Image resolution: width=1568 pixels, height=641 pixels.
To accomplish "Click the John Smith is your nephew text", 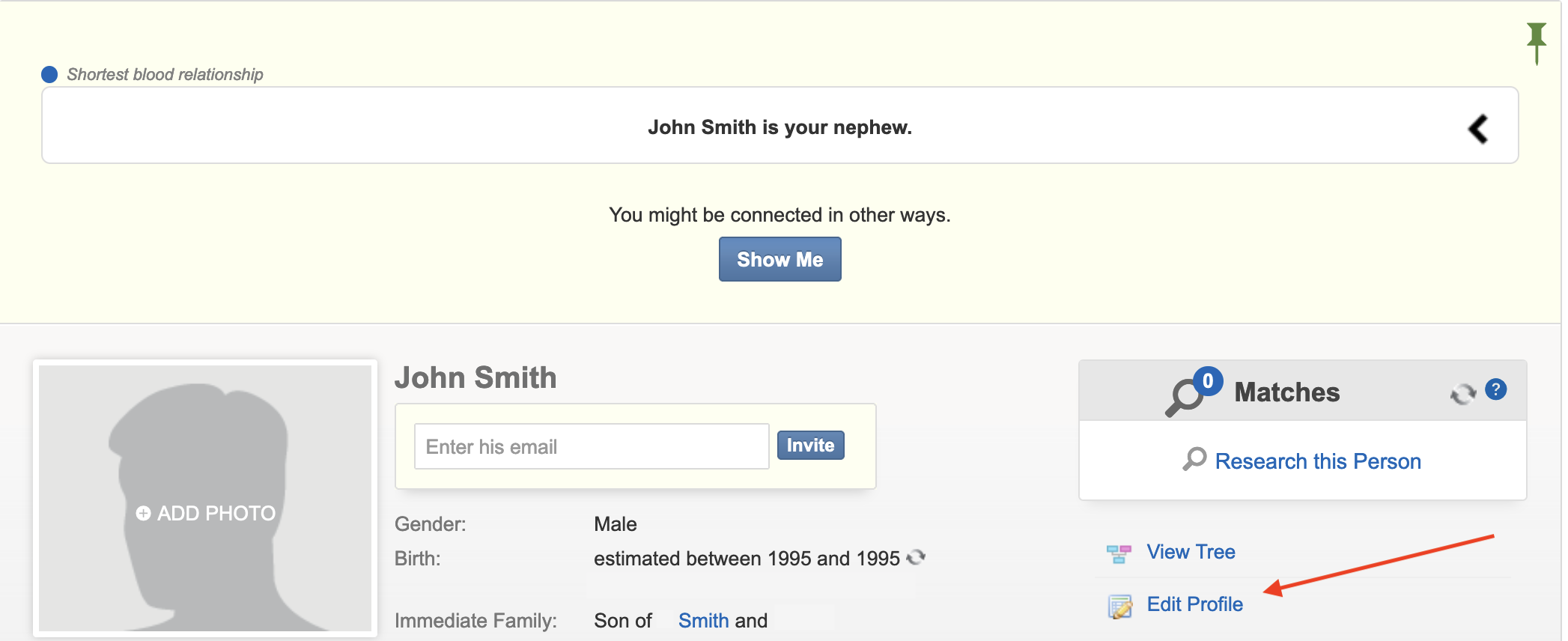I will (780, 127).
